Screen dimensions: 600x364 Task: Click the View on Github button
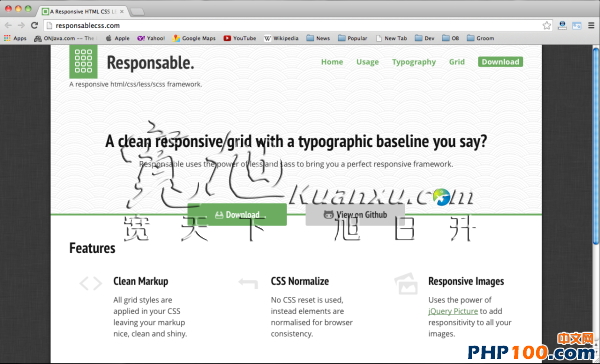pyautogui.click(x=355, y=215)
